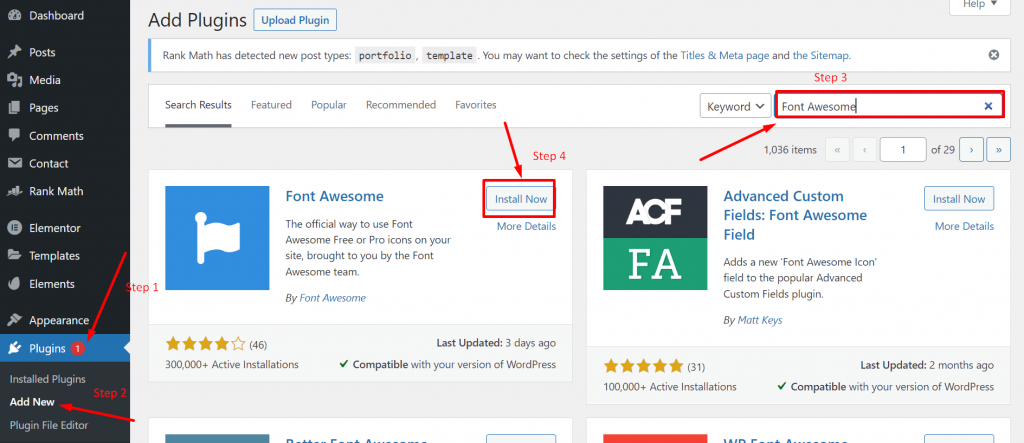
Task: Click the Templates folder icon
Action: click(14, 256)
